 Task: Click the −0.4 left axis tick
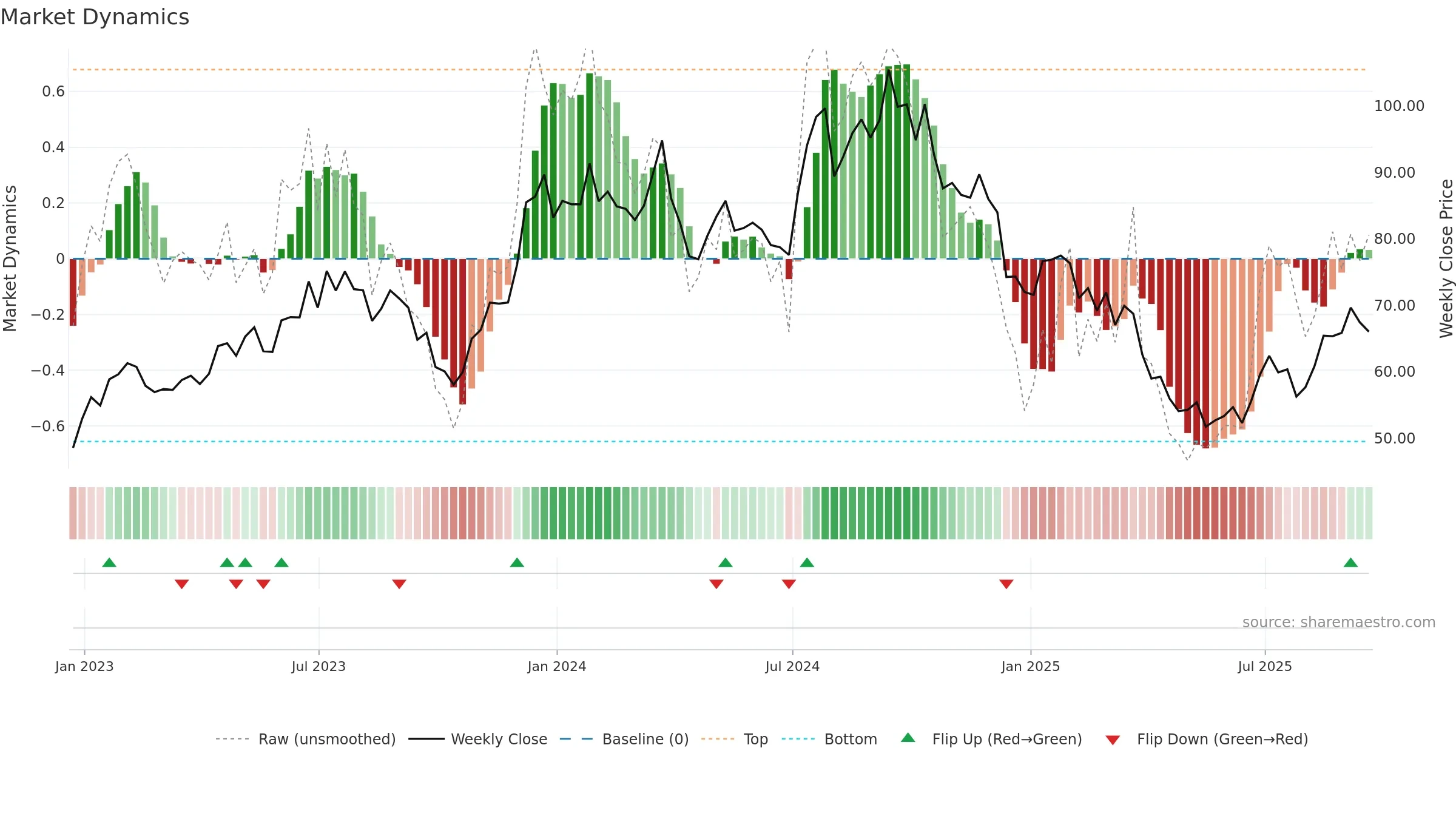click(x=48, y=370)
